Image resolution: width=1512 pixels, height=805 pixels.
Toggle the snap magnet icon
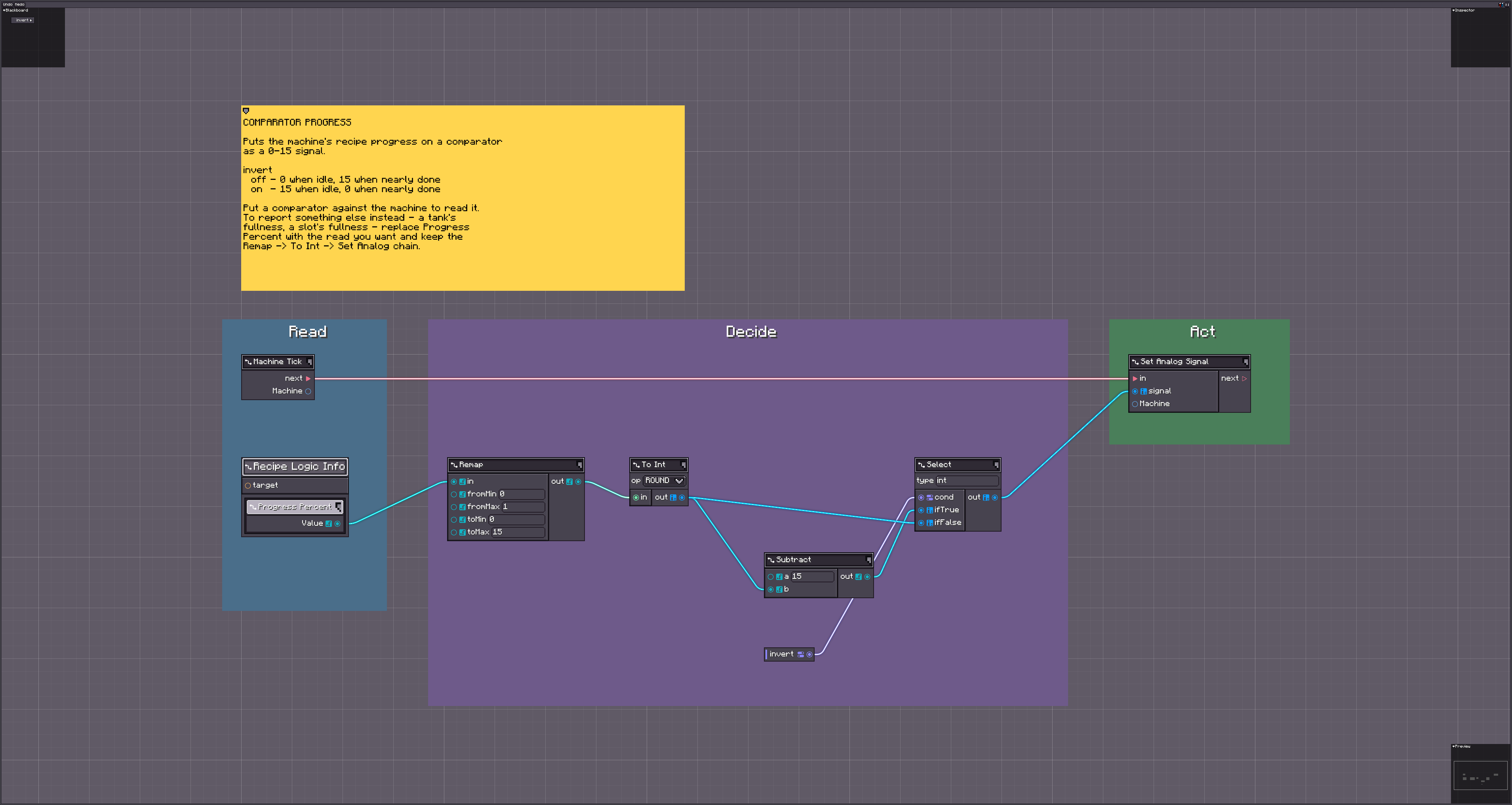pos(1501,4)
